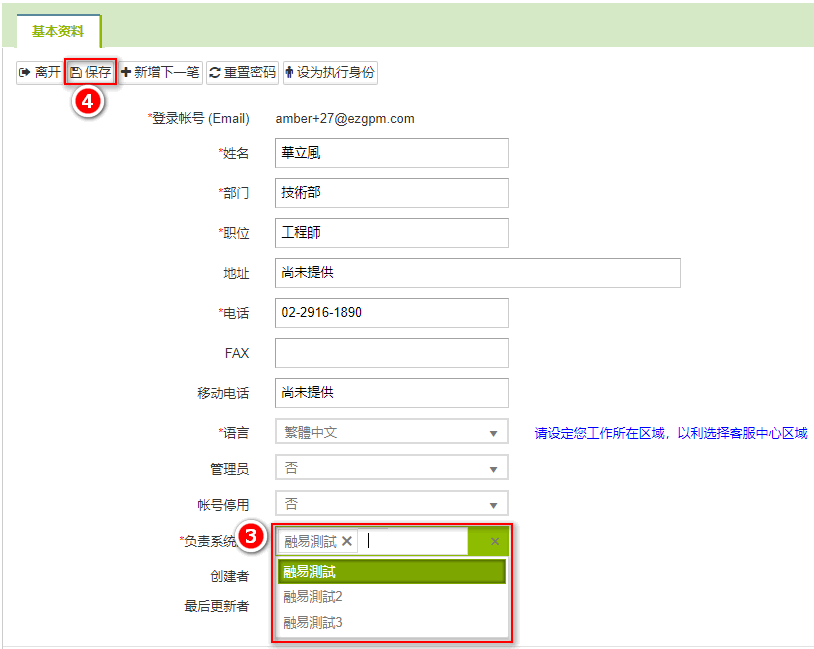The height and width of the screenshot is (649, 814).
Task: Click 新增下一笔 to add next record
Action: click(160, 73)
